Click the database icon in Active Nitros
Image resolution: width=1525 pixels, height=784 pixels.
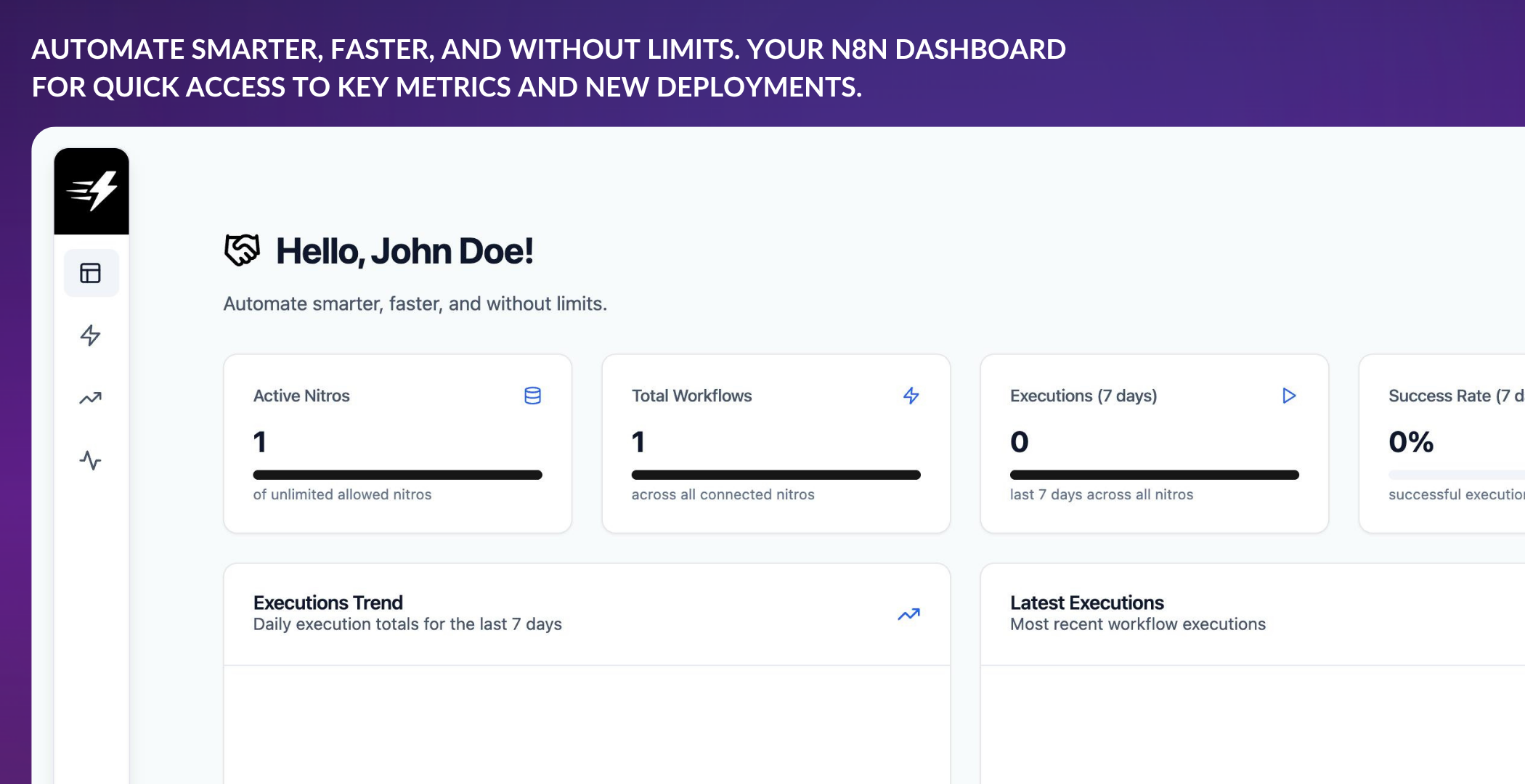tap(532, 396)
